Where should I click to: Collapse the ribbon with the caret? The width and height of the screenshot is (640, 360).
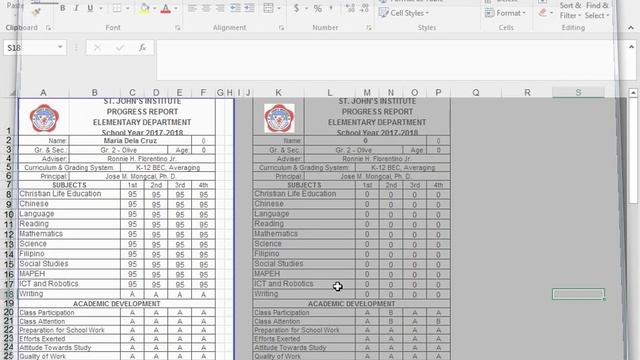pyautogui.click(x=631, y=28)
